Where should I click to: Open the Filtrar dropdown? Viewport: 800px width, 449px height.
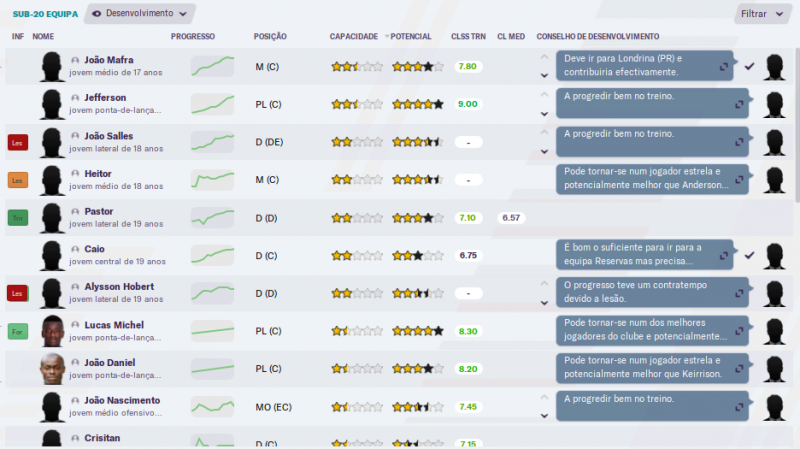coord(759,14)
